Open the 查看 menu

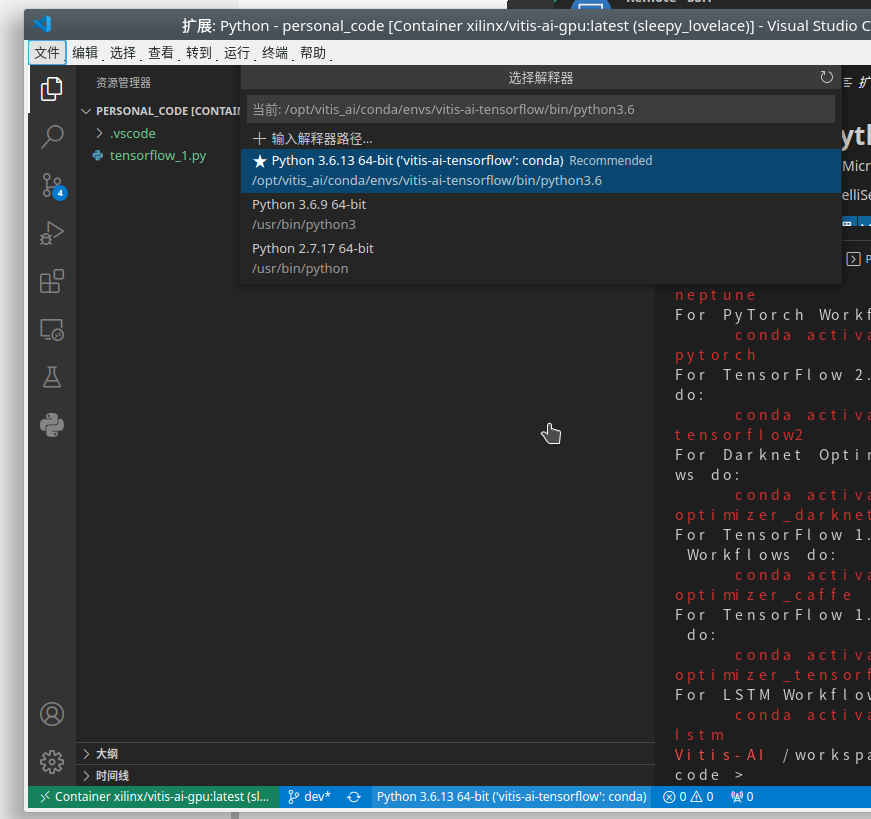click(x=161, y=53)
